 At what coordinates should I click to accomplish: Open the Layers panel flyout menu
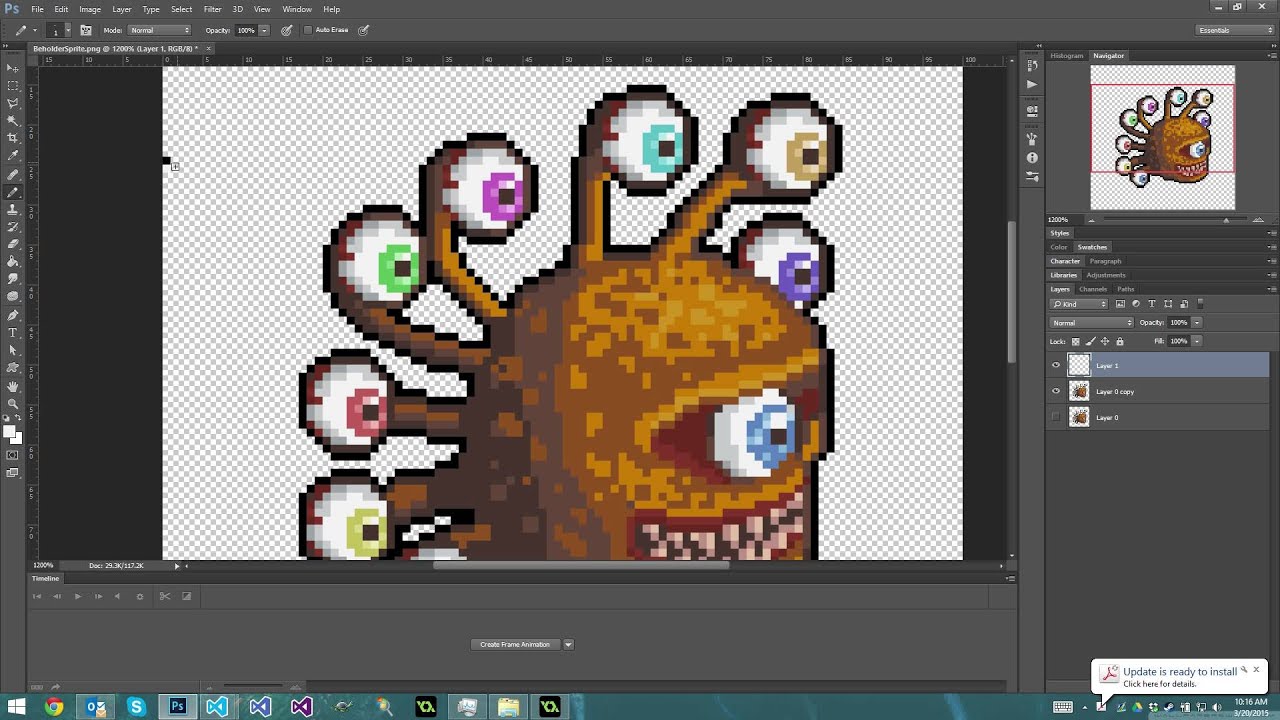1272,289
